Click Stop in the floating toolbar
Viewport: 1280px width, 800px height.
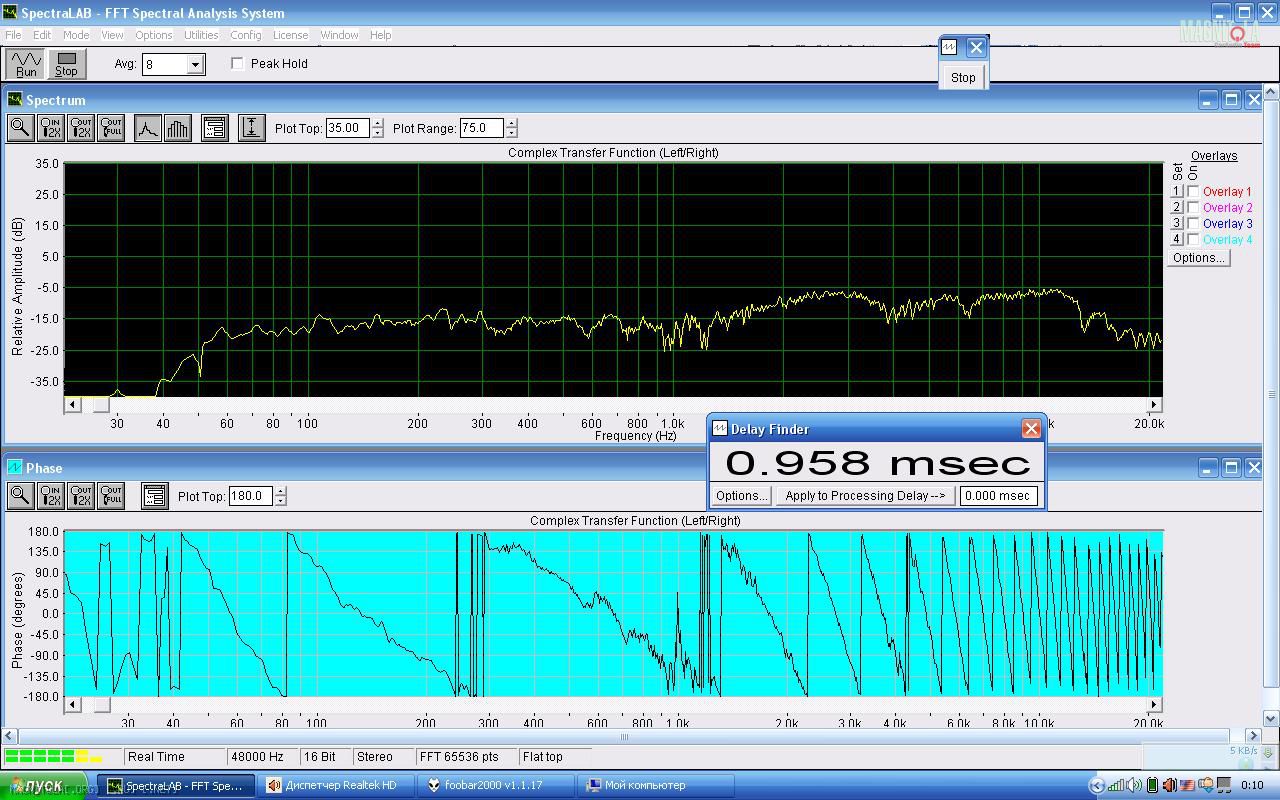coord(963,77)
